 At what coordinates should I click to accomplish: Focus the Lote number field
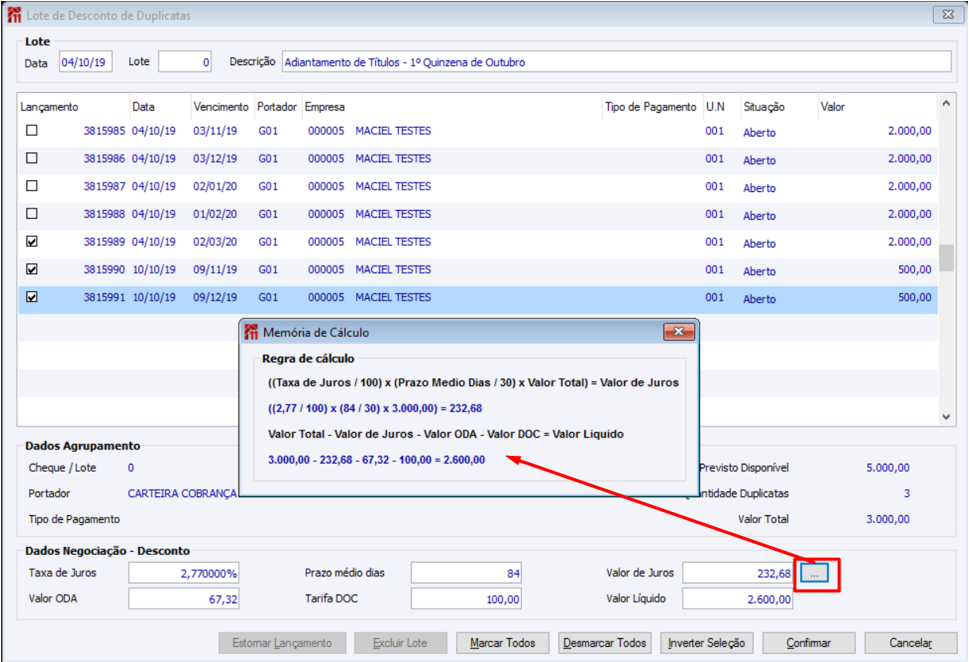185,62
